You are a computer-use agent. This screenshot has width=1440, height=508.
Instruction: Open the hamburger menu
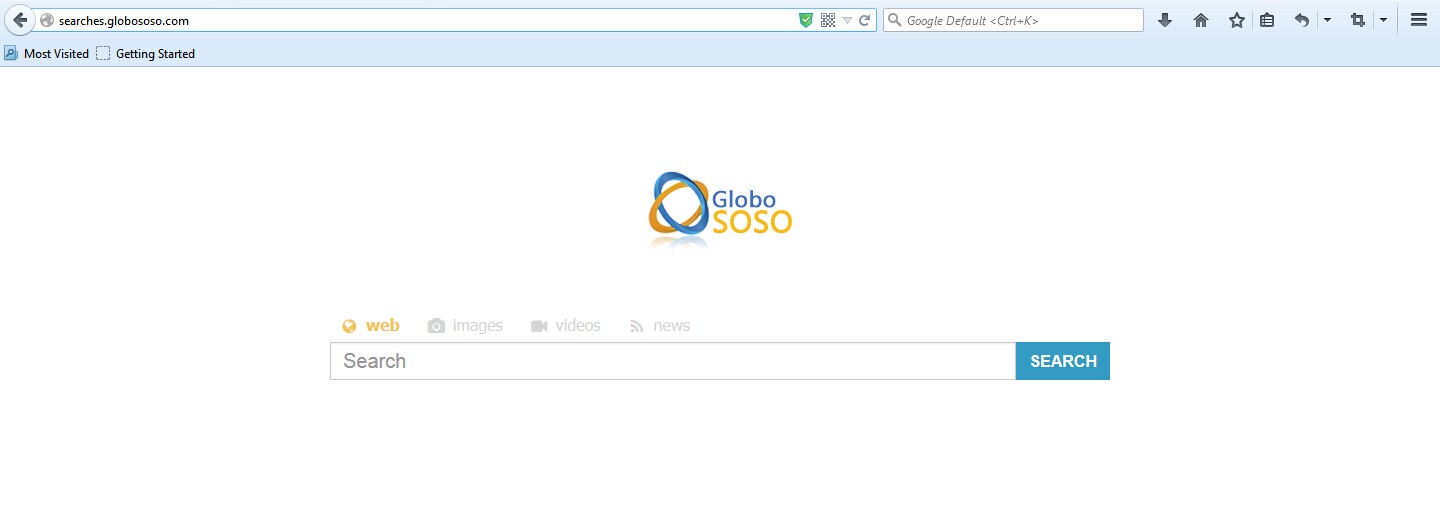click(1419, 20)
